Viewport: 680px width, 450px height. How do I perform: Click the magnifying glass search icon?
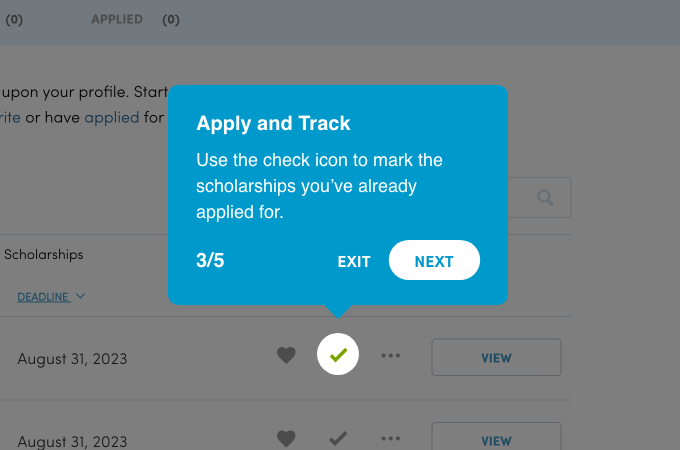pyautogui.click(x=545, y=198)
